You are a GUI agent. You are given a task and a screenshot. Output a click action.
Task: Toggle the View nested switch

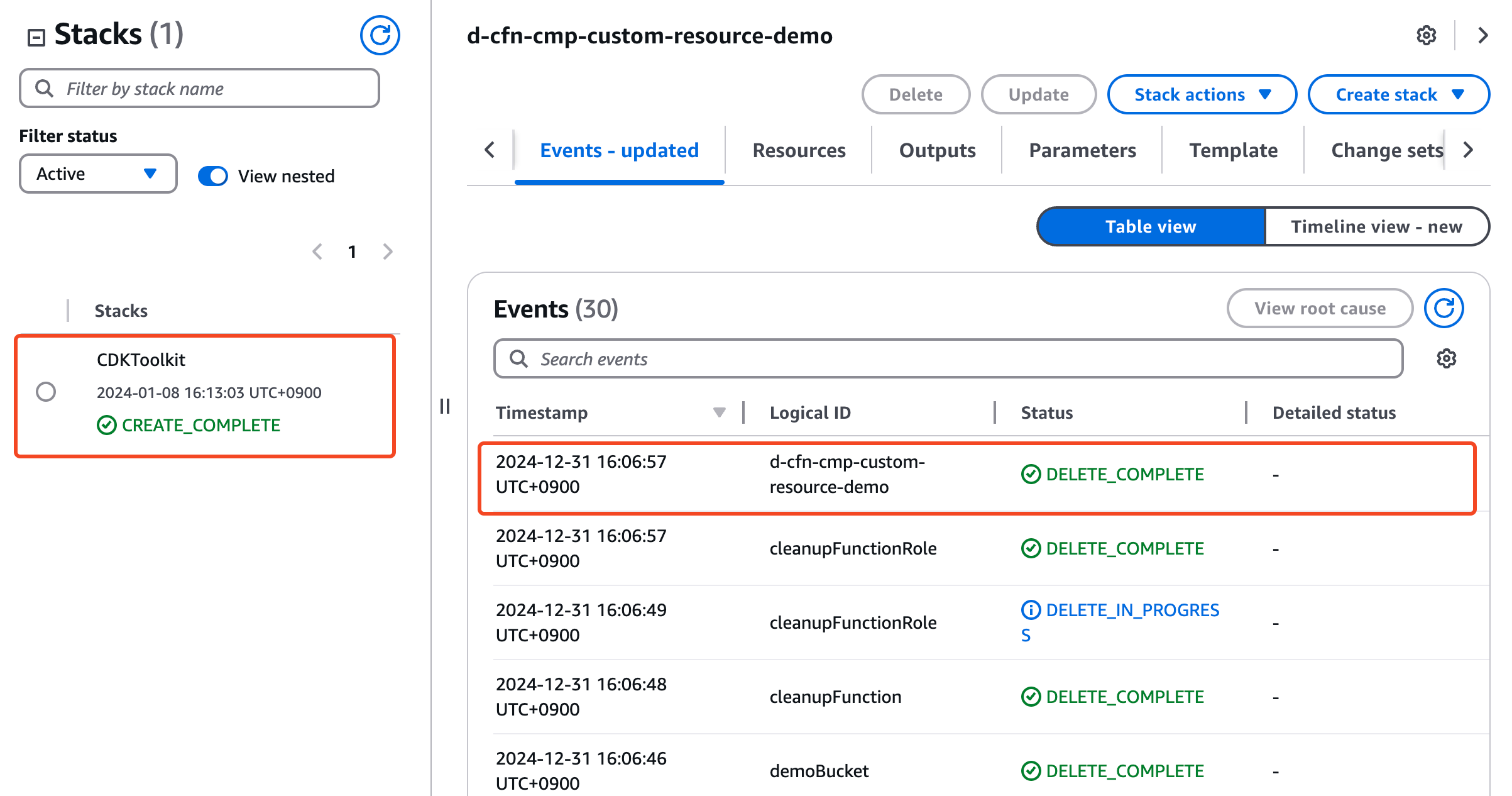coord(213,176)
